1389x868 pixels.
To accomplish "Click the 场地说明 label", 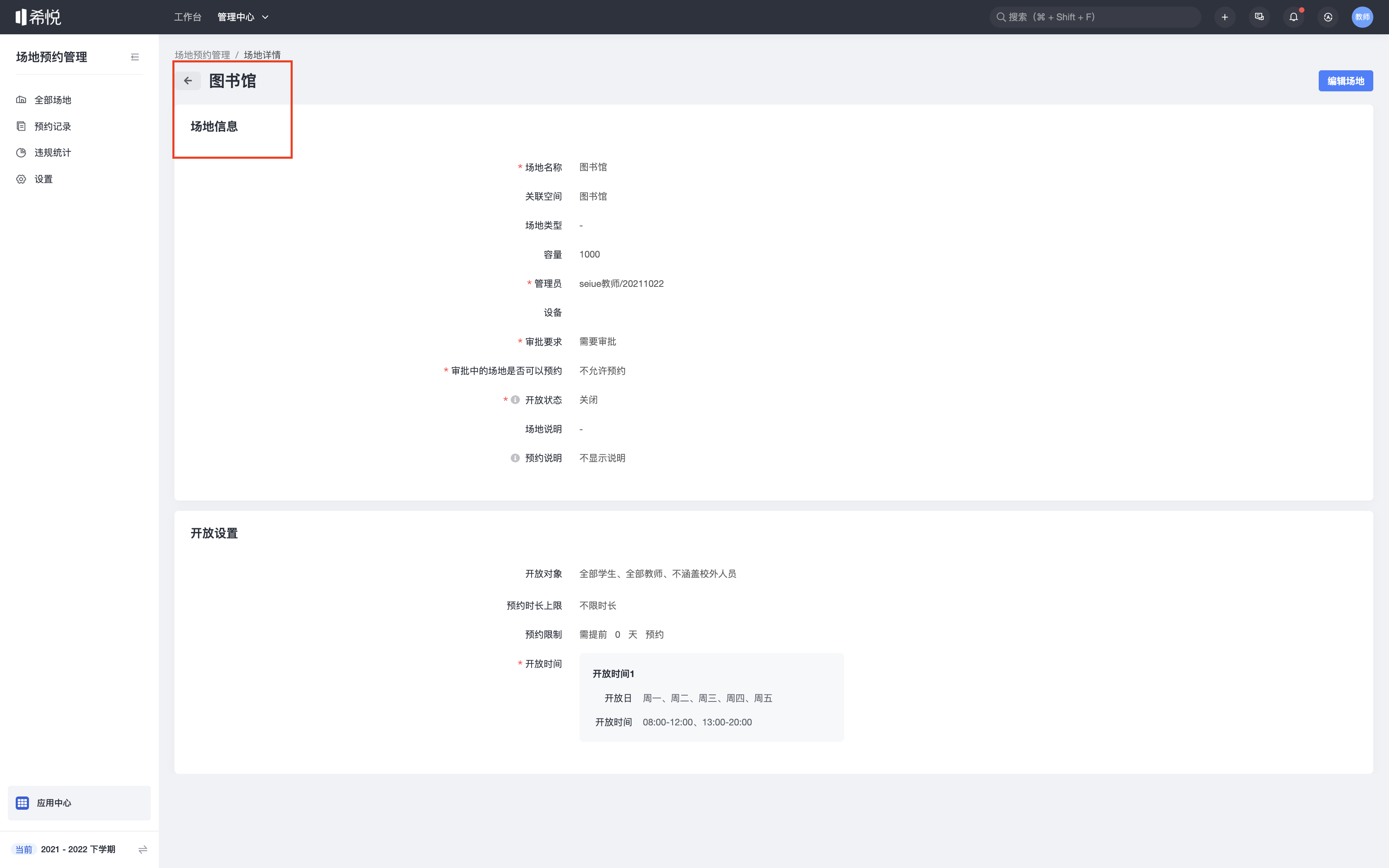I will pos(544,429).
